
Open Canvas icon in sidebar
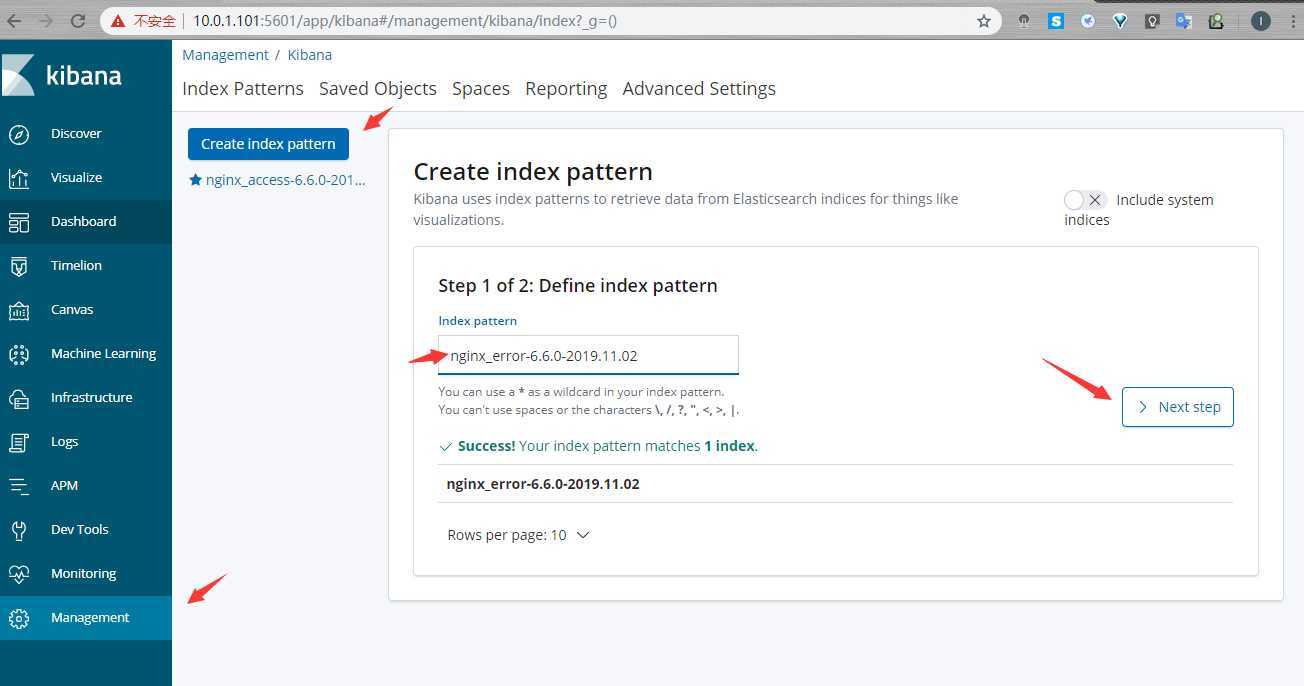pos(19,310)
